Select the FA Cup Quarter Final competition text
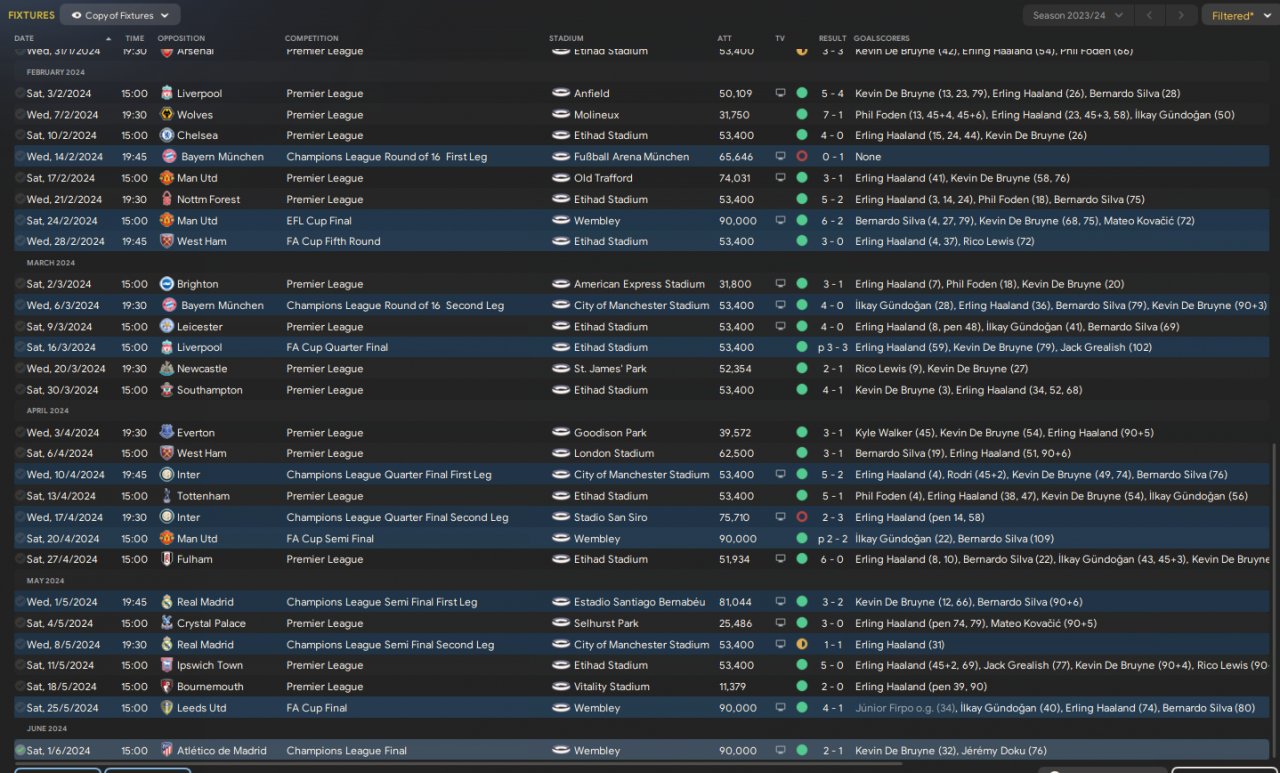The height and width of the screenshot is (773, 1280). [336, 348]
